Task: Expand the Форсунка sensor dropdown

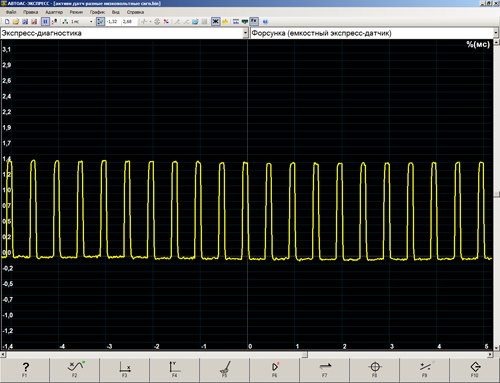Action: 496,33
